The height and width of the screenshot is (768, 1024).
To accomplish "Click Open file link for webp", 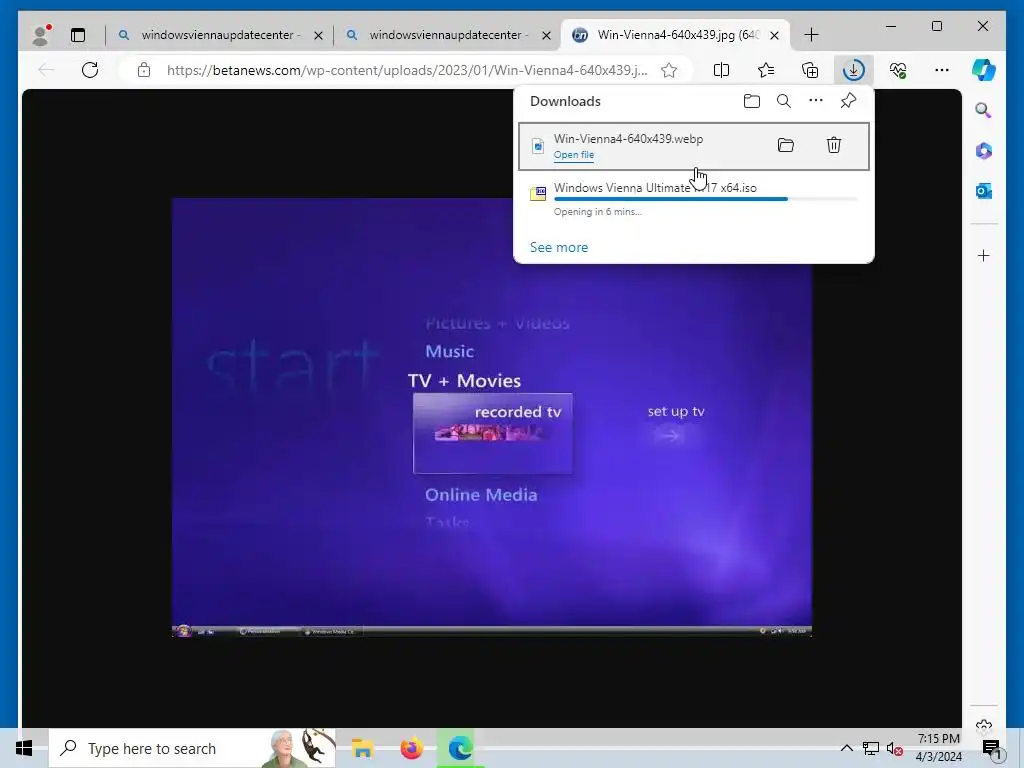I will [x=574, y=155].
